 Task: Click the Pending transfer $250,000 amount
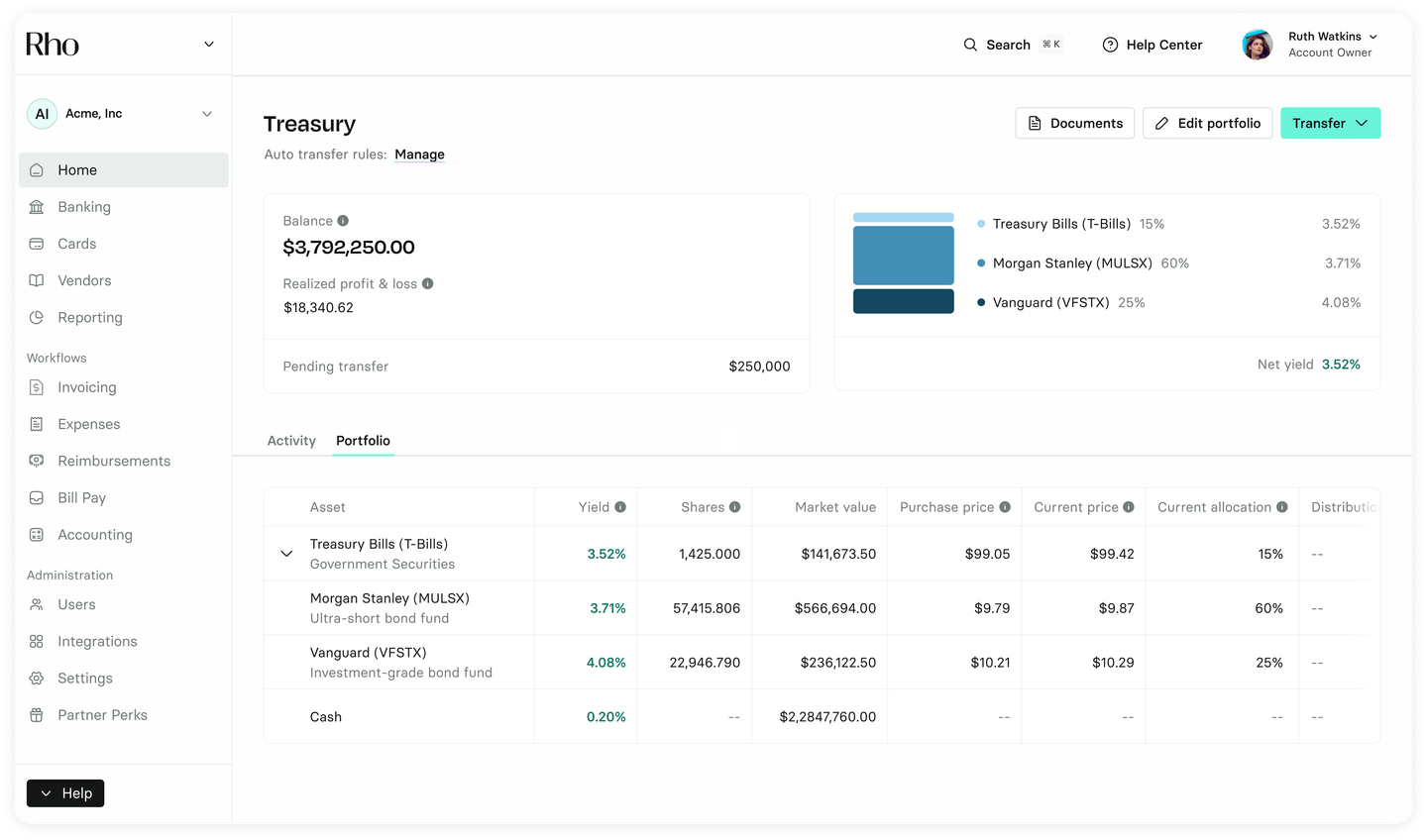click(x=759, y=367)
